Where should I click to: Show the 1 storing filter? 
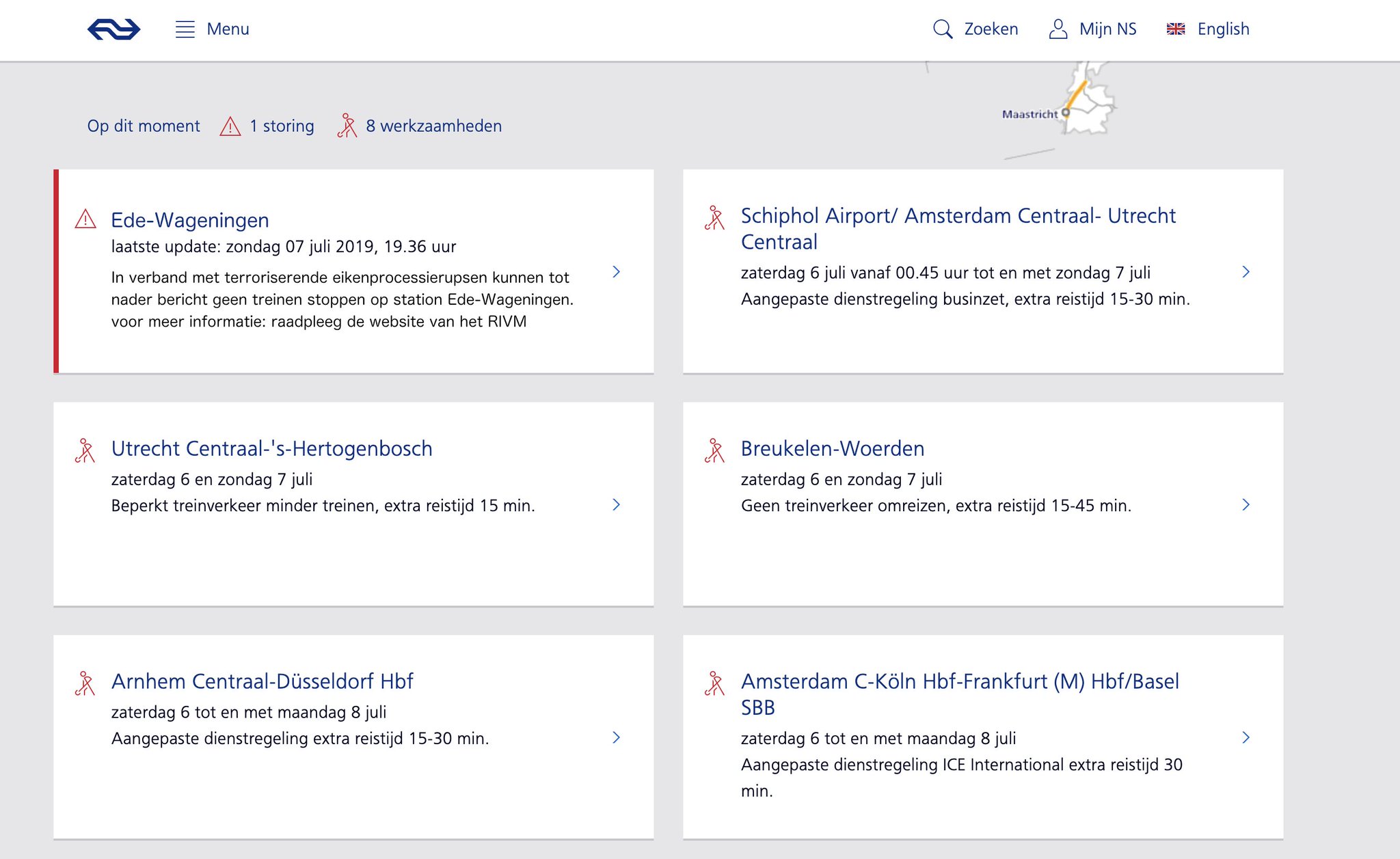click(282, 126)
